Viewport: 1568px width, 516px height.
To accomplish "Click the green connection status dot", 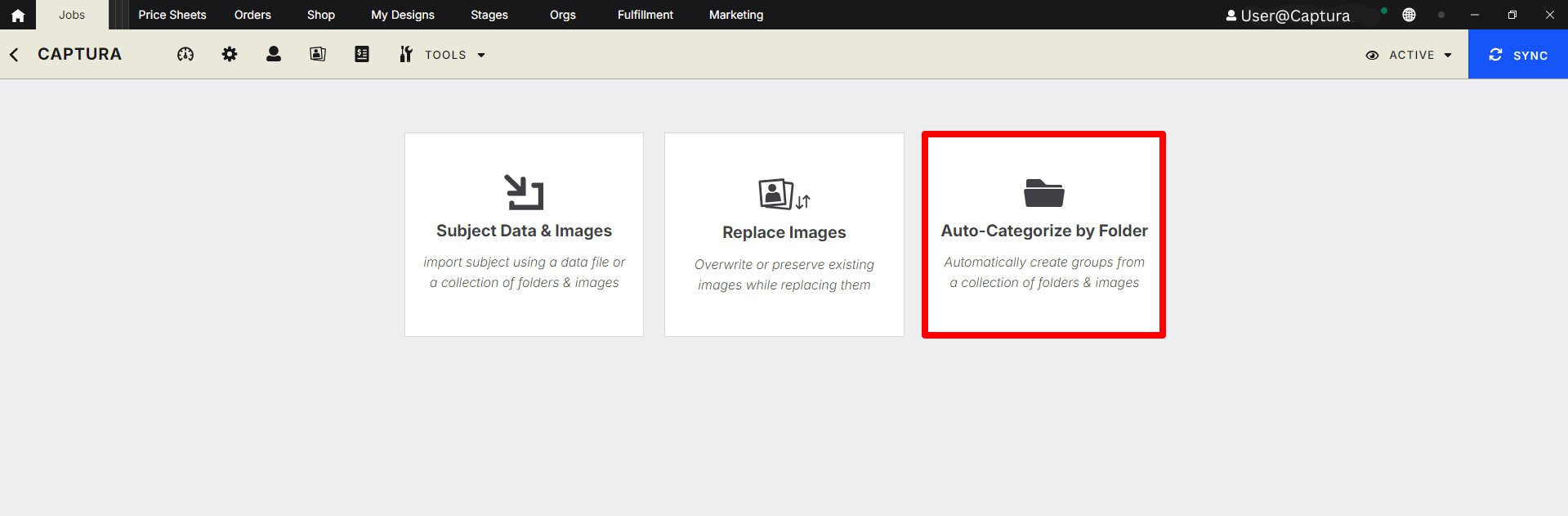I will [x=1383, y=11].
